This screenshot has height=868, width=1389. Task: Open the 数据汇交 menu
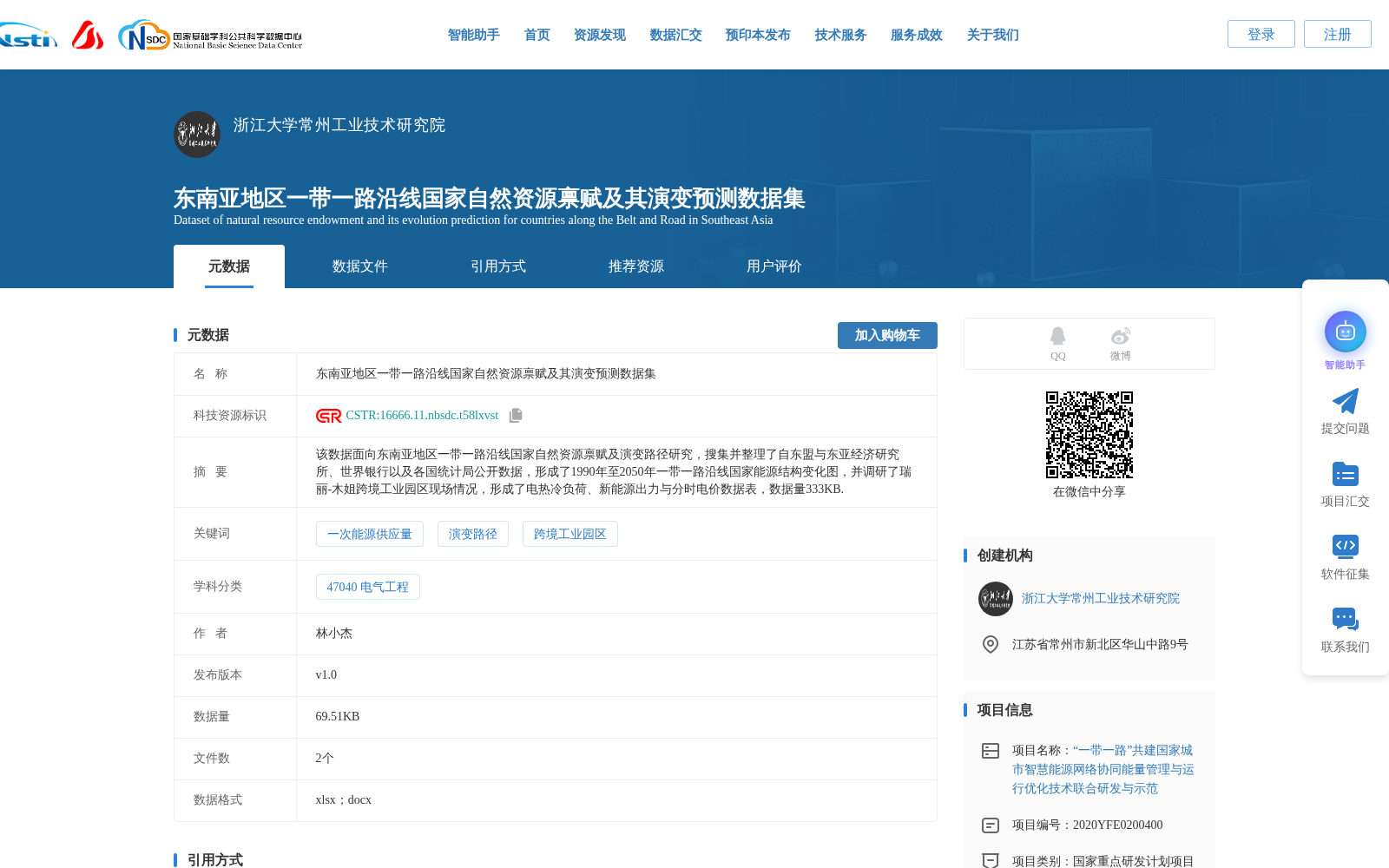[676, 35]
